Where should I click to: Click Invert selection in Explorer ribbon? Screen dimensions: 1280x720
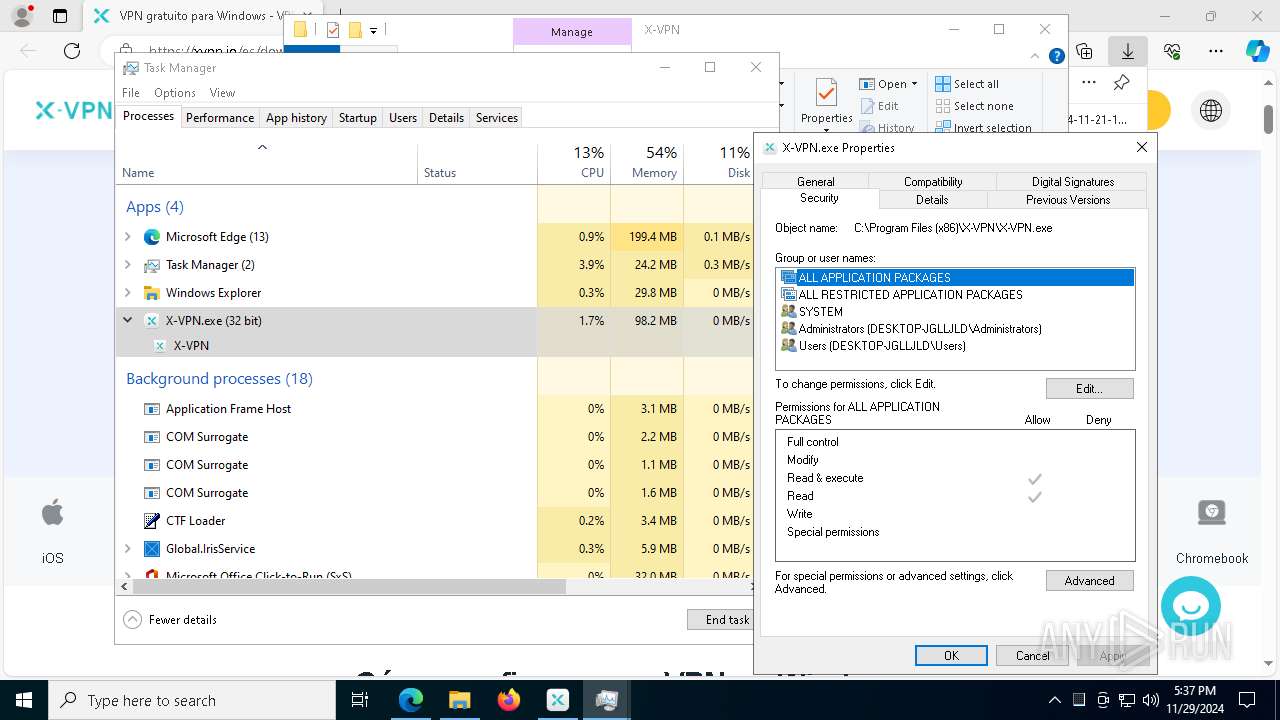983,128
